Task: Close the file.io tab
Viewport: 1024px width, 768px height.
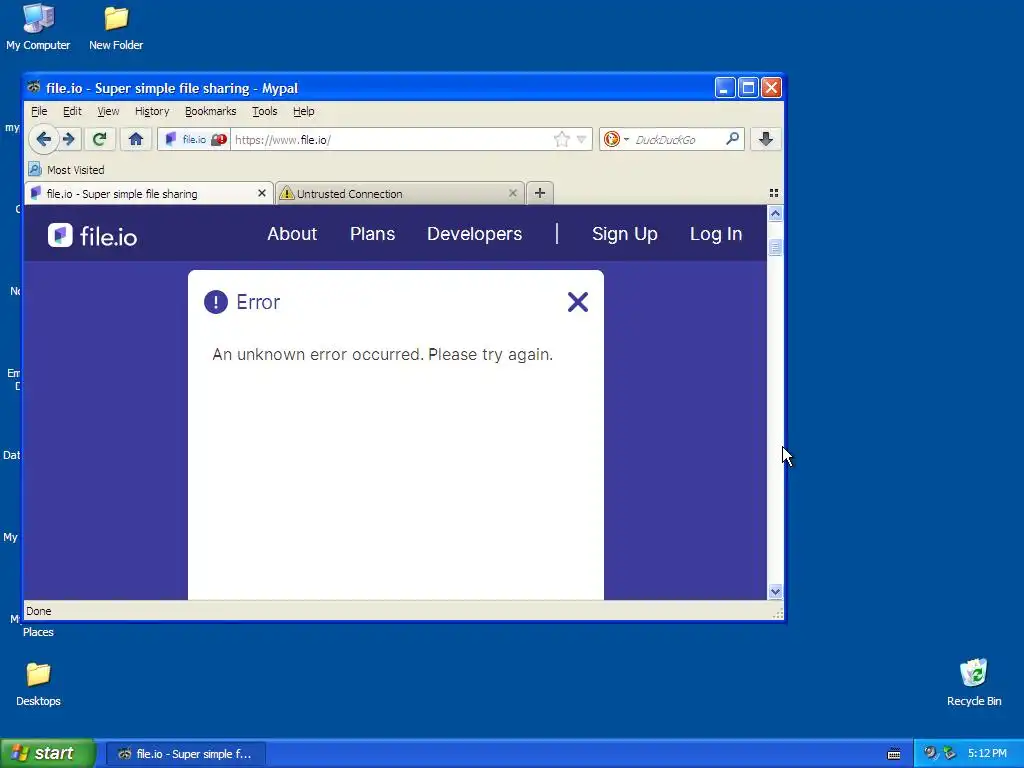Action: point(262,193)
